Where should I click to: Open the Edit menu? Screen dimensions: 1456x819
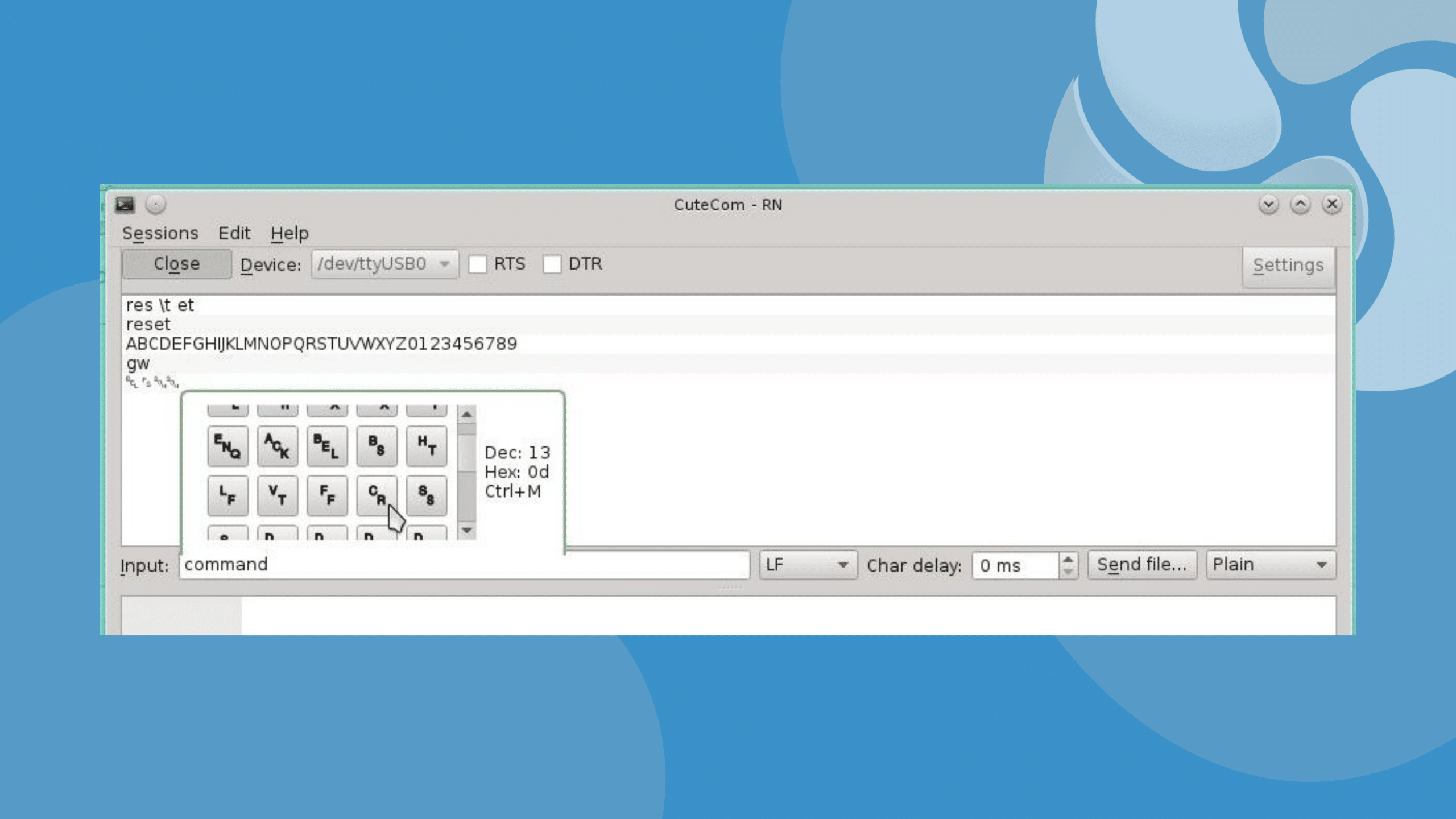[x=234, y=233]
